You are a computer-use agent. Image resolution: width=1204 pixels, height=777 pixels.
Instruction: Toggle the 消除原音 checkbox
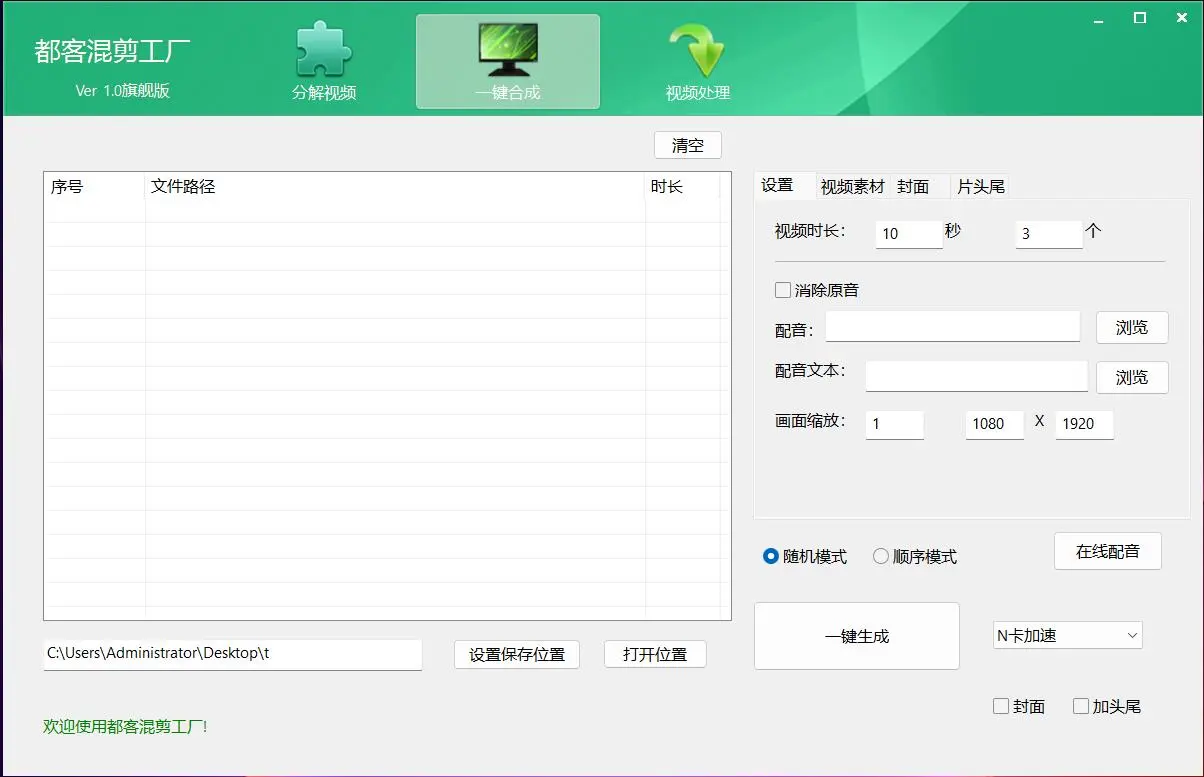[x=783, y=290]
